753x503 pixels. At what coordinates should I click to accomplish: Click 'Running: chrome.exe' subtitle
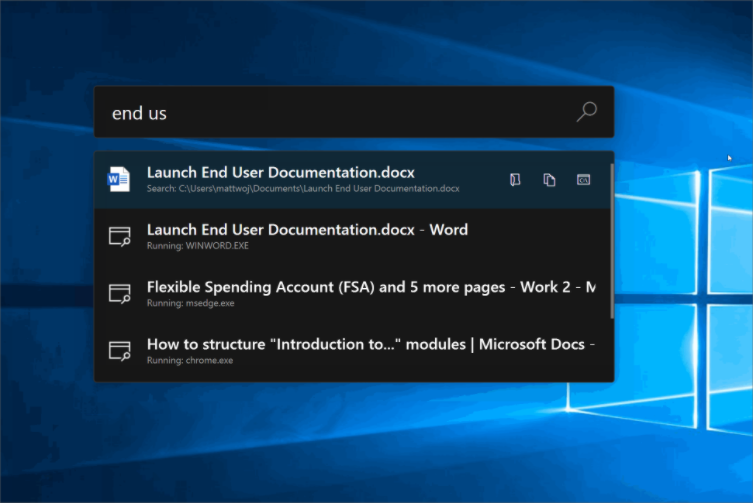(x=190, y=360)
